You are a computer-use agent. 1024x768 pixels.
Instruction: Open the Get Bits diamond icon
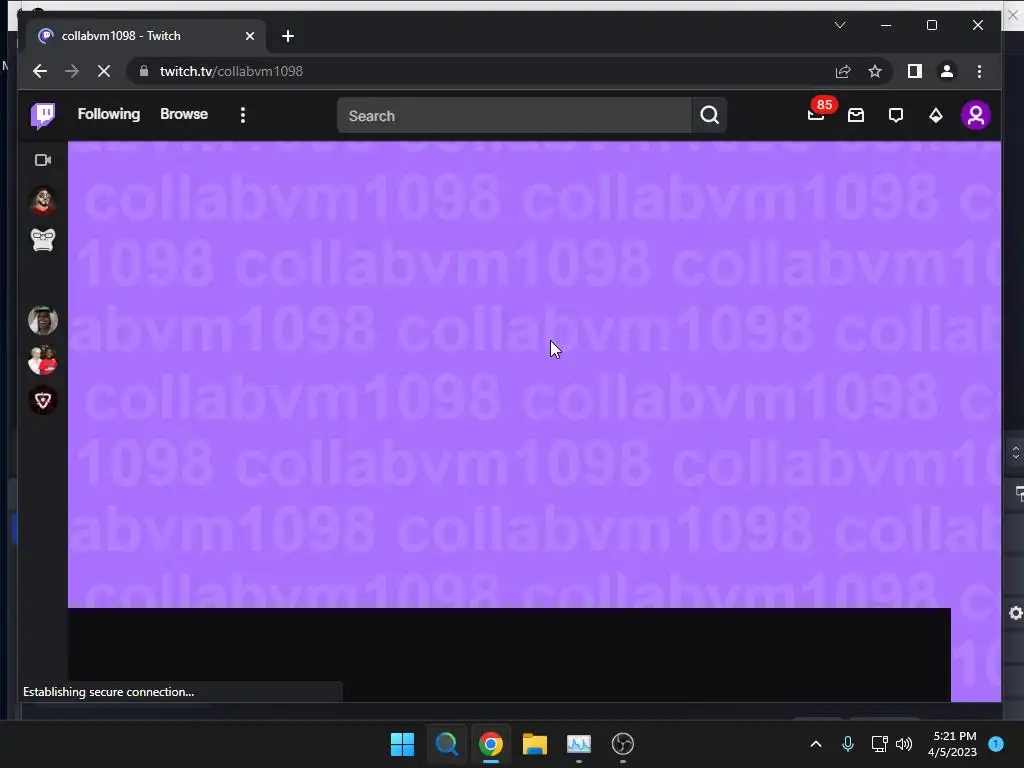pyautogui.click(x=936, y=116)
